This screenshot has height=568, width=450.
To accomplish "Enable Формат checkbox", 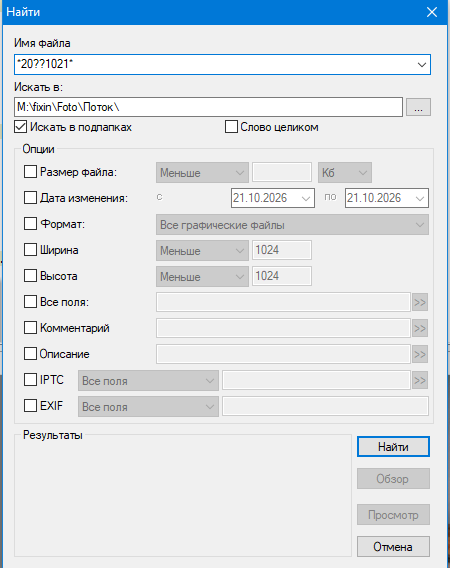I will [x=30, y=224].
